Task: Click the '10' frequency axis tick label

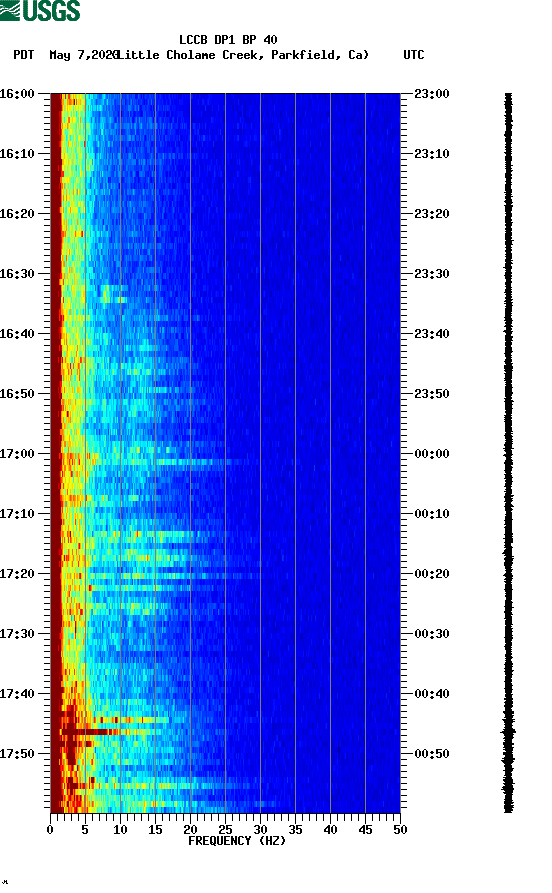Action: click(x=120, y=830)
